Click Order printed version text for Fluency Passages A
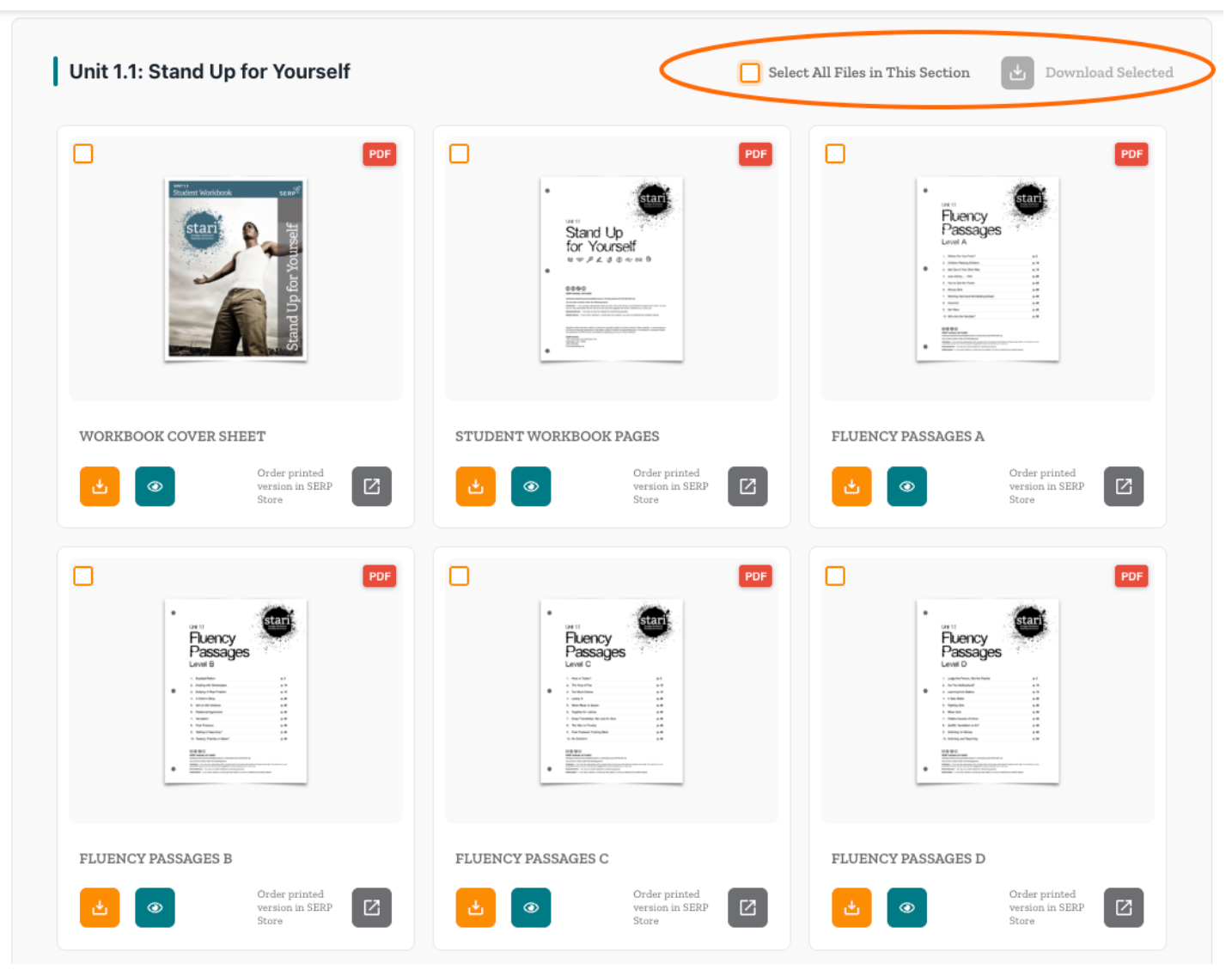 click(1046, 486)
